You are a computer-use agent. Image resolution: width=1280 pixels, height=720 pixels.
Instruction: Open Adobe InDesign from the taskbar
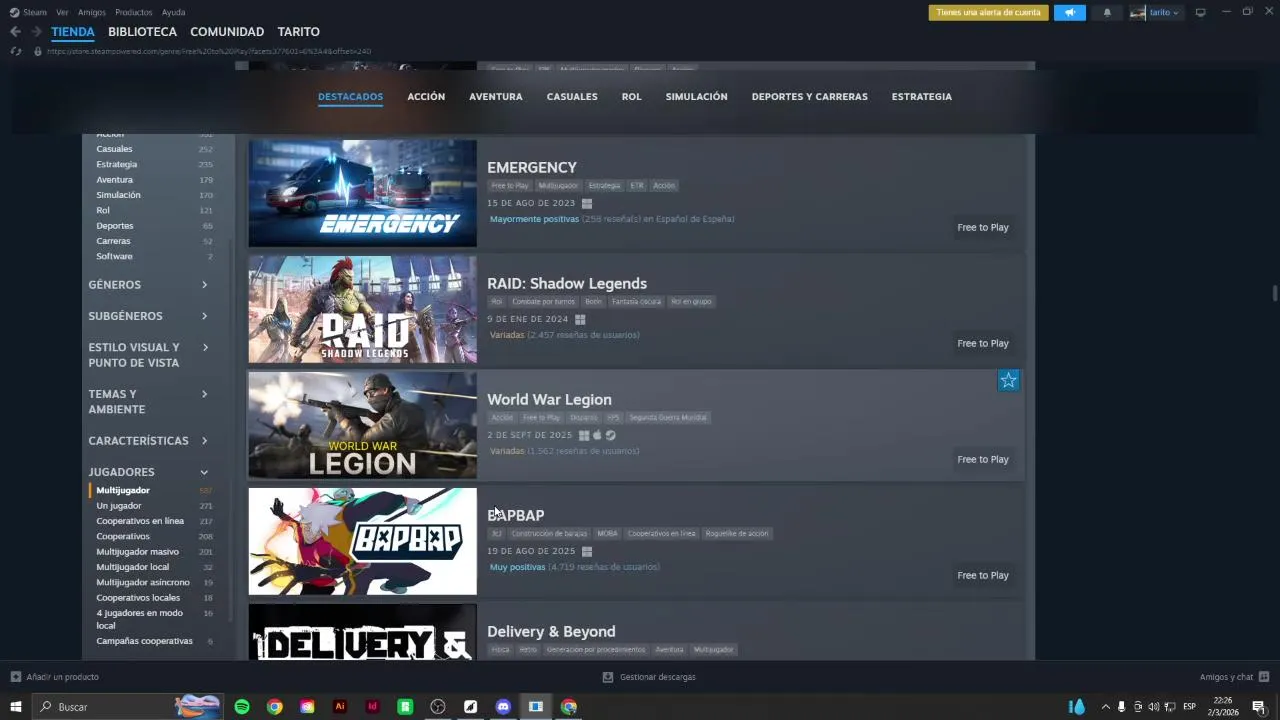click(373, 707)
